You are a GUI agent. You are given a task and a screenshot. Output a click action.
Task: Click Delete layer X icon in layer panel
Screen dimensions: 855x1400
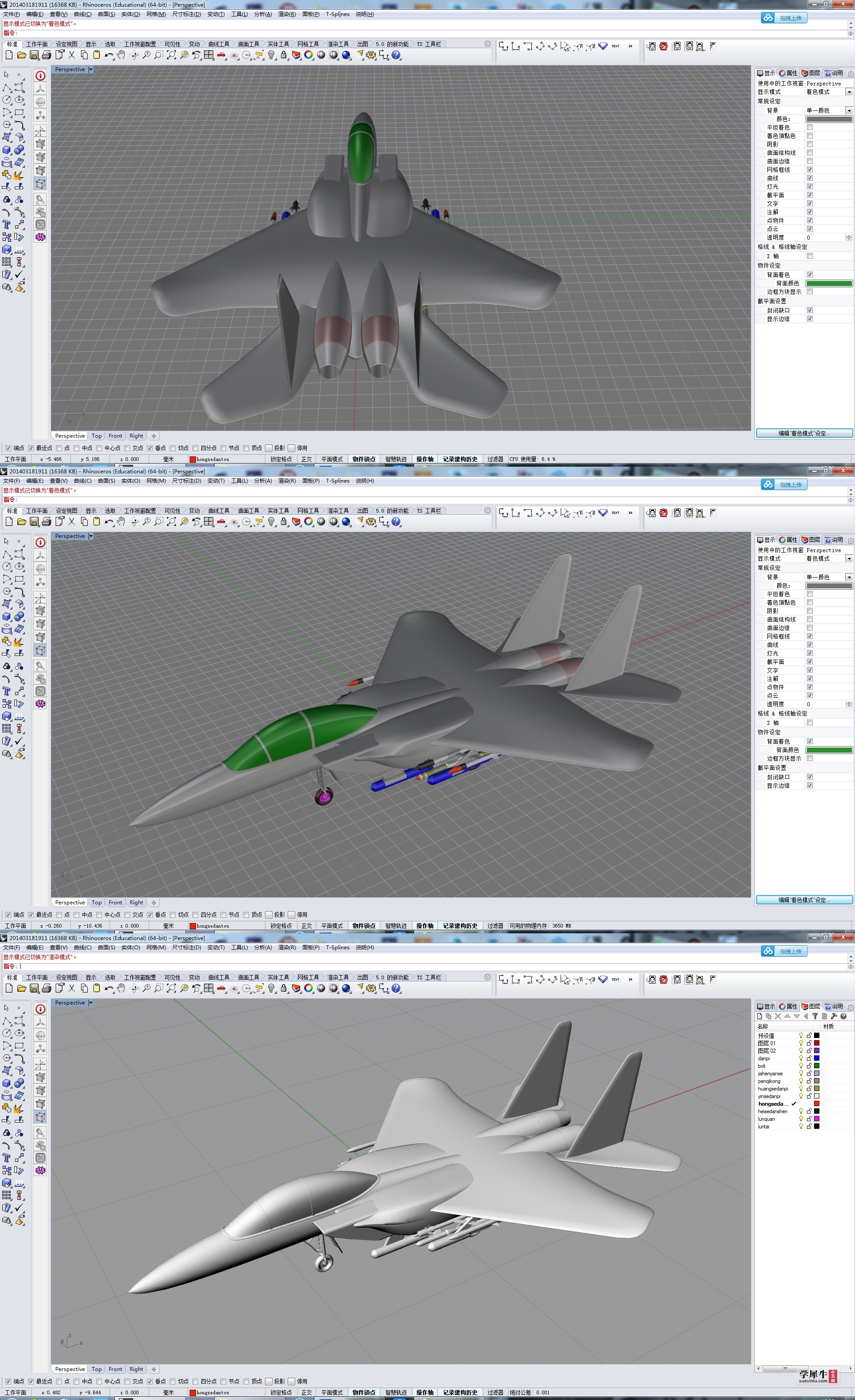[x=778, y=1016]
